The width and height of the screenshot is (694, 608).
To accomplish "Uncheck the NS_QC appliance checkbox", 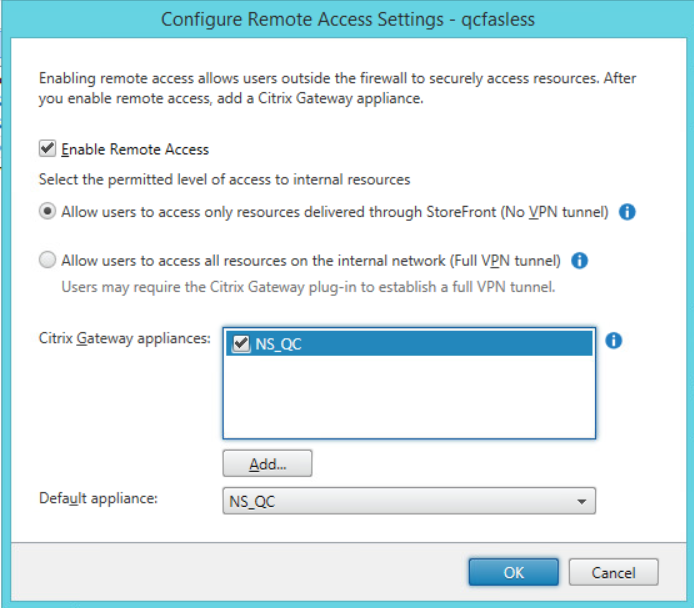I will click(x=241, y=344).
